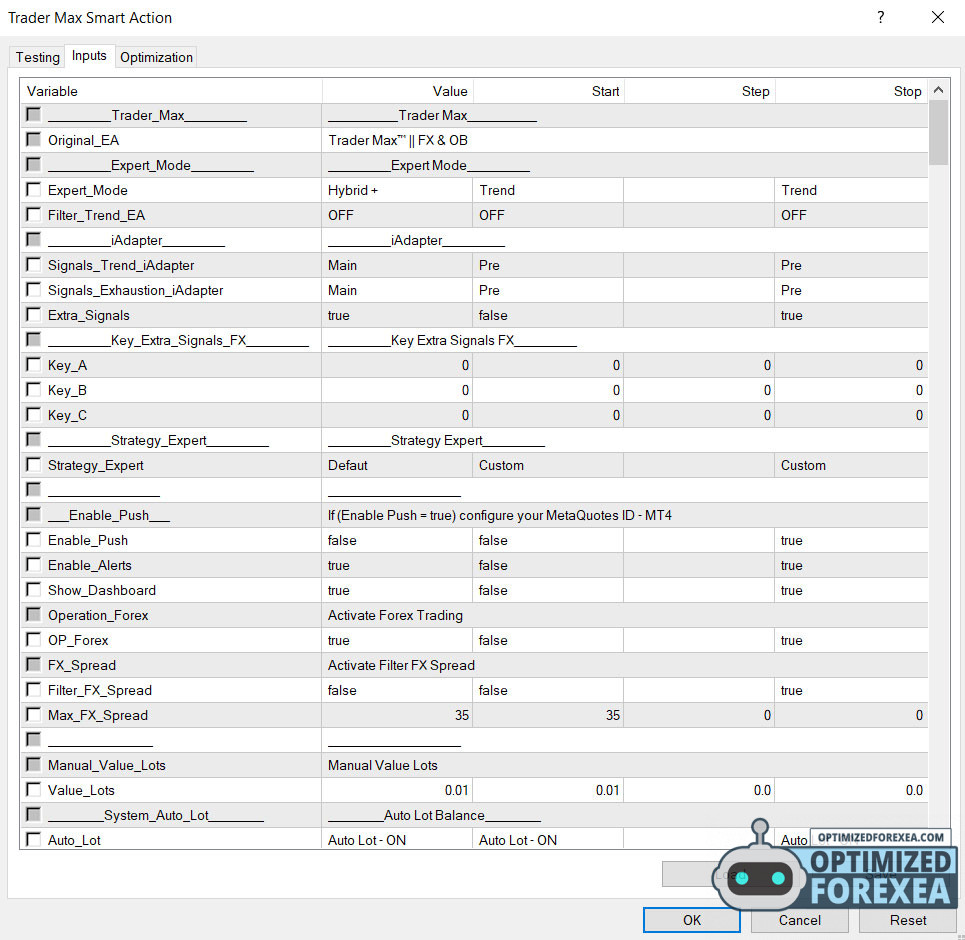The height and width of the screenshot is (940, 965).
Task: Click the vertical scrollbar thumb
Action: click(938, 133)
